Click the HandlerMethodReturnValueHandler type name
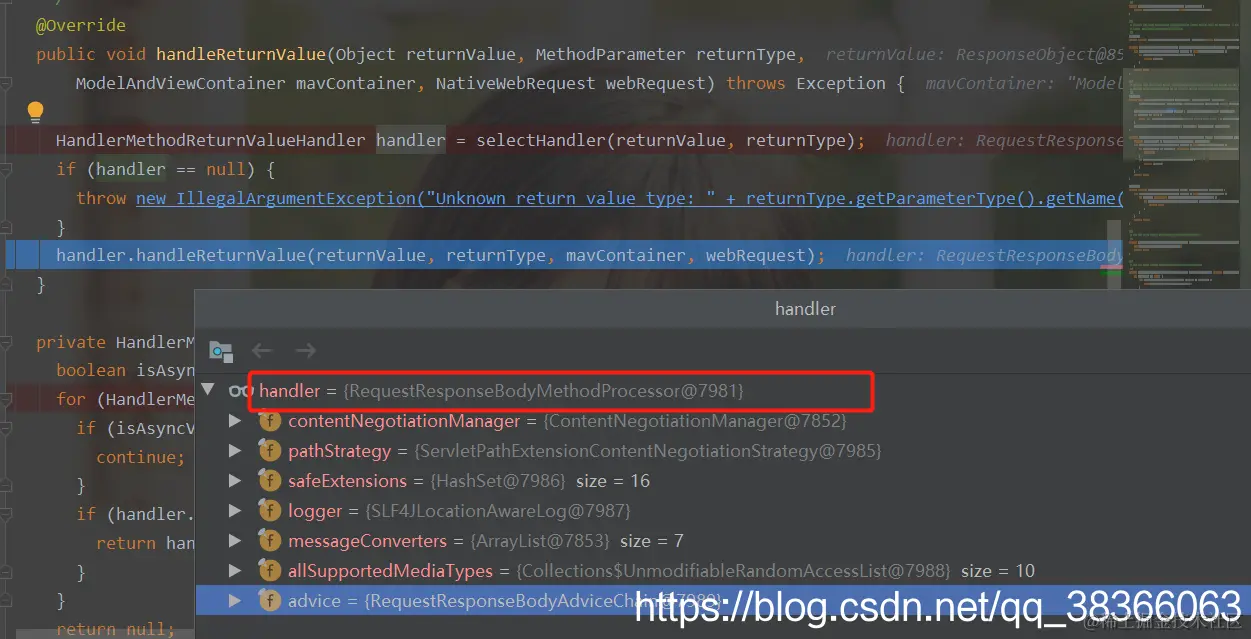Image resolution: width=1251 pixels, height=639 pixels. click(x=211, y=140)
